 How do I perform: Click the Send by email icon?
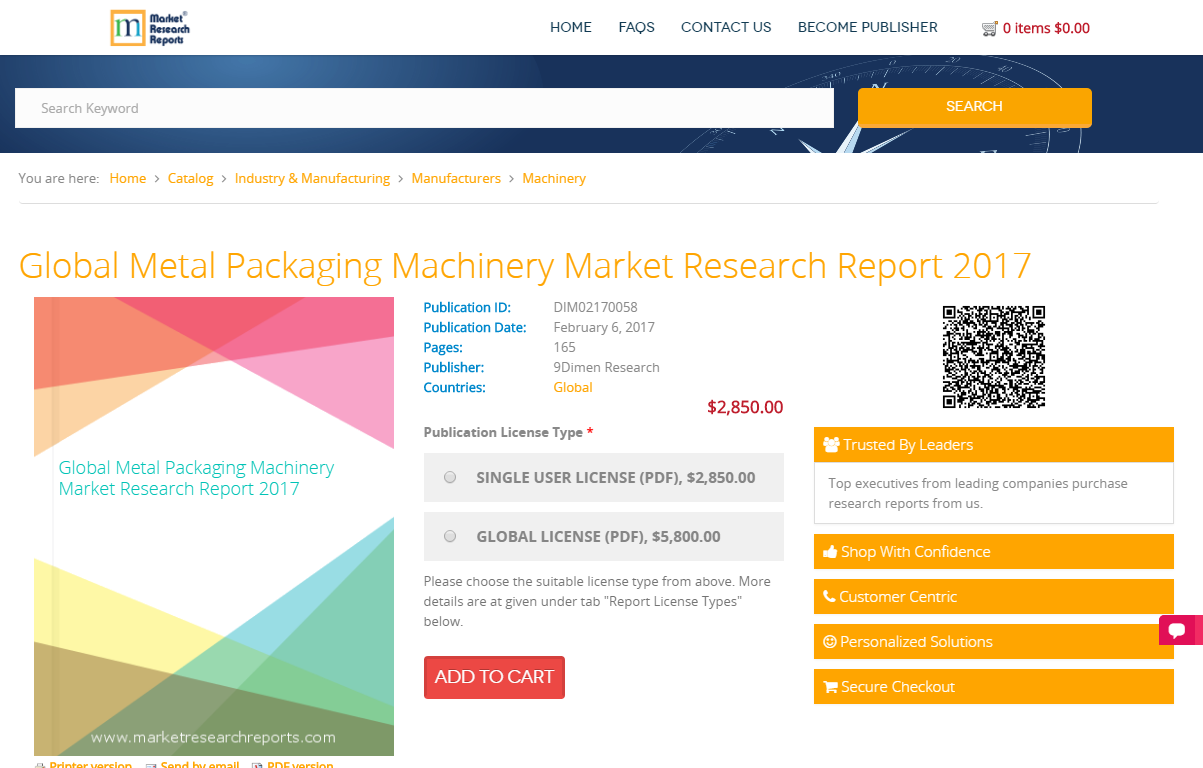coord(150,764)
